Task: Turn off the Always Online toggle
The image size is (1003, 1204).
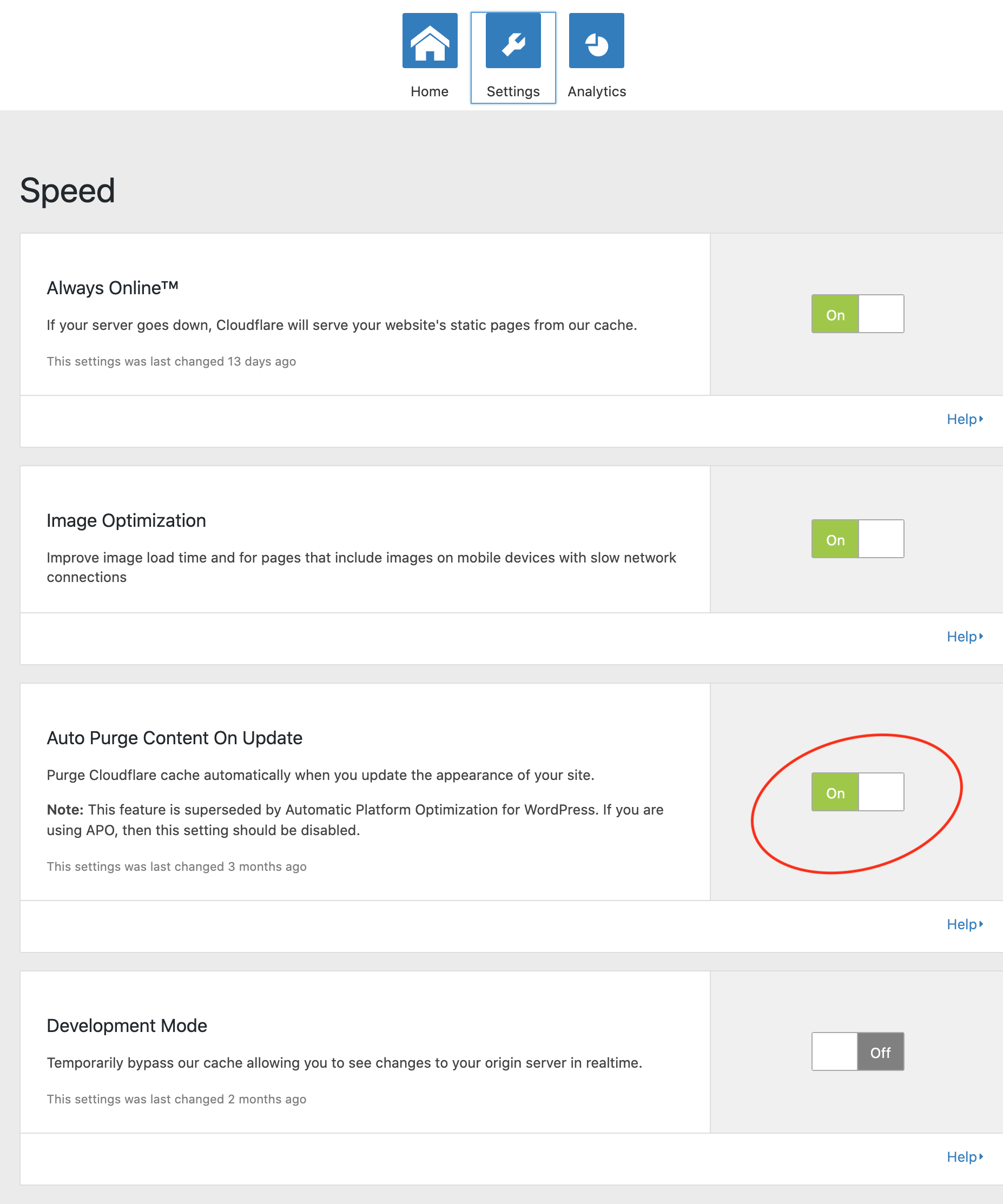Action: (x=857, y=314)
